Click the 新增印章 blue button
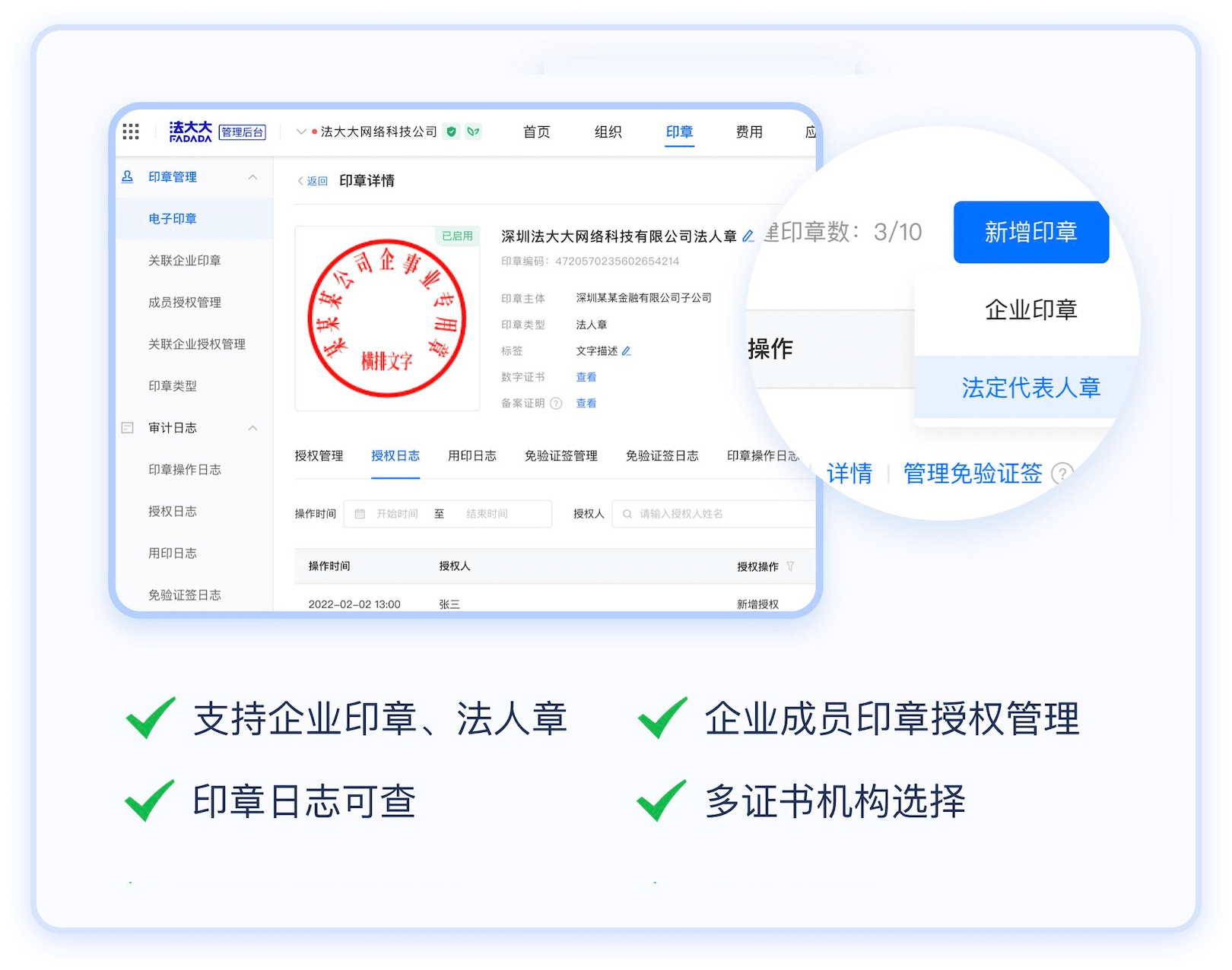 pos(1031,232)
